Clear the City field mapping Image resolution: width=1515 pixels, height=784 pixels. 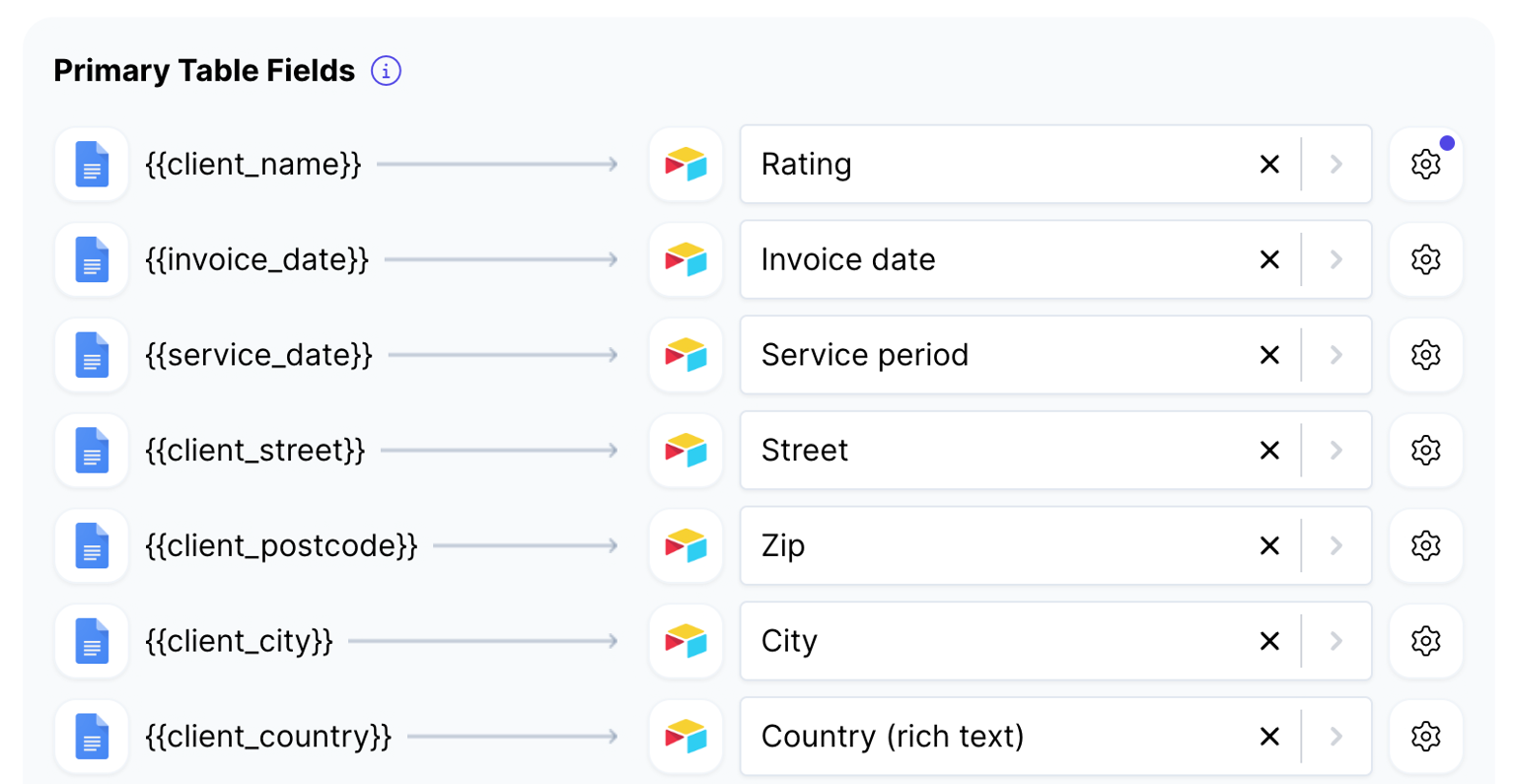pos(1270,641)
